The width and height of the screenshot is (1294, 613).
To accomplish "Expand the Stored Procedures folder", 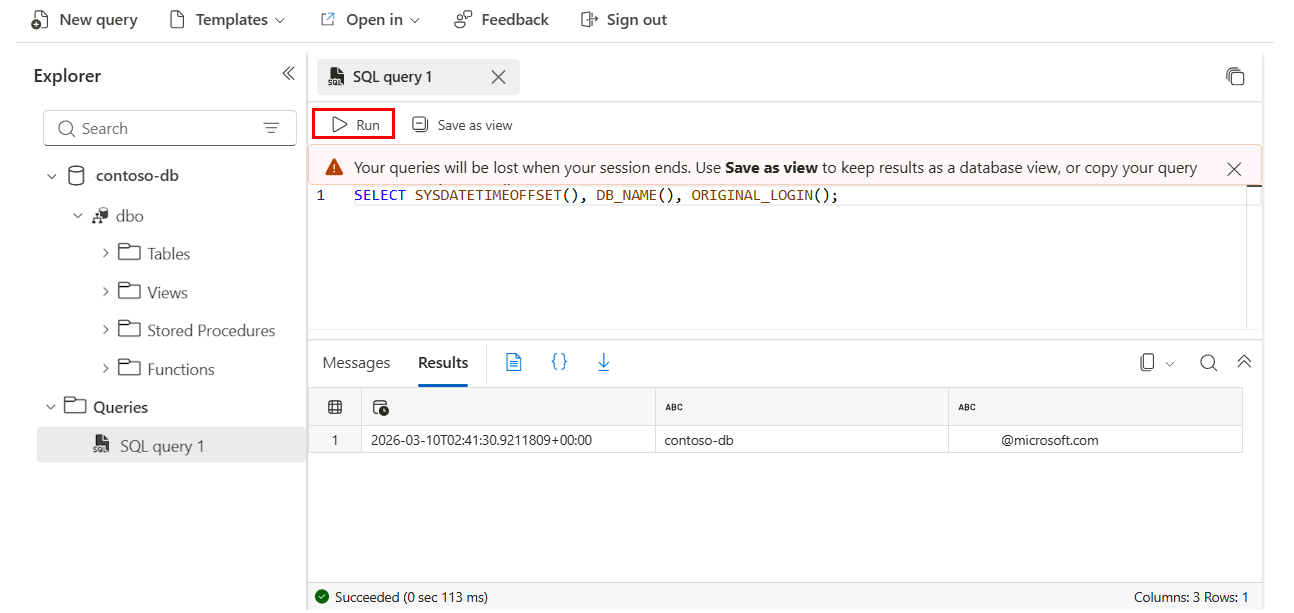I will coord(105,330).
